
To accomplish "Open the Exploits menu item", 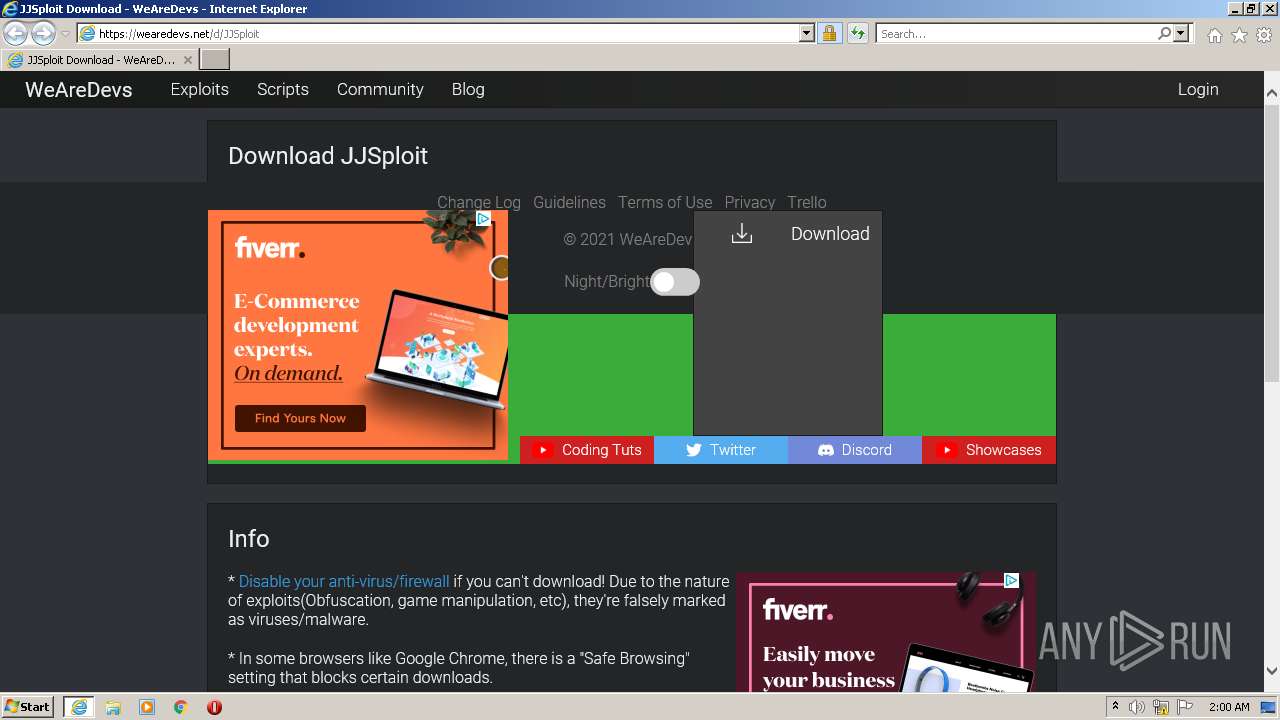I will tap(200, 89).
